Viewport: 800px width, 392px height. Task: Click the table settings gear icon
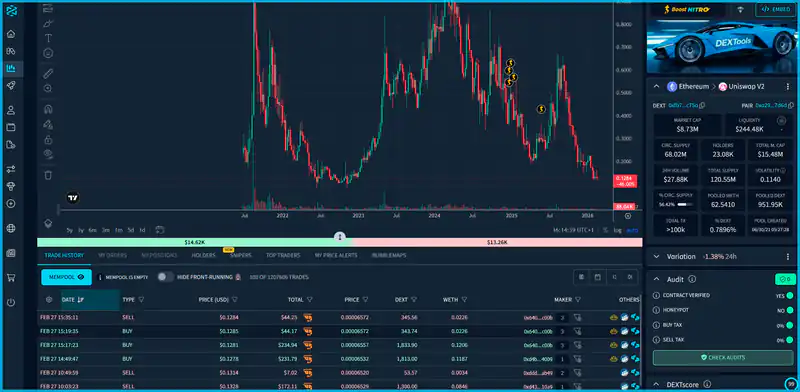(x=49, y=300)
